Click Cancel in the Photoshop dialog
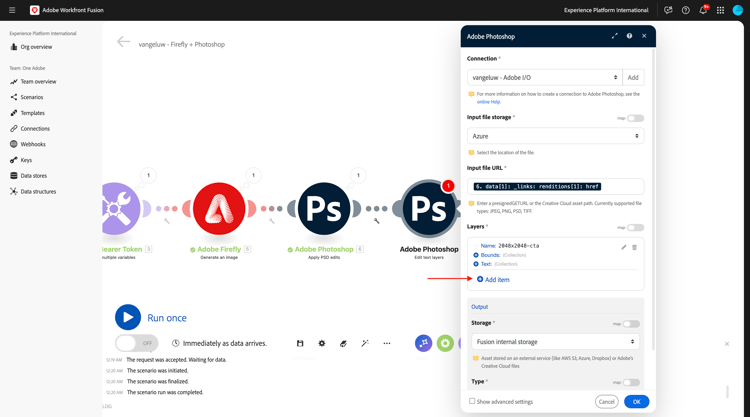Image resolution: width=750 pixels, height=417 pixels. click(607, 402)
